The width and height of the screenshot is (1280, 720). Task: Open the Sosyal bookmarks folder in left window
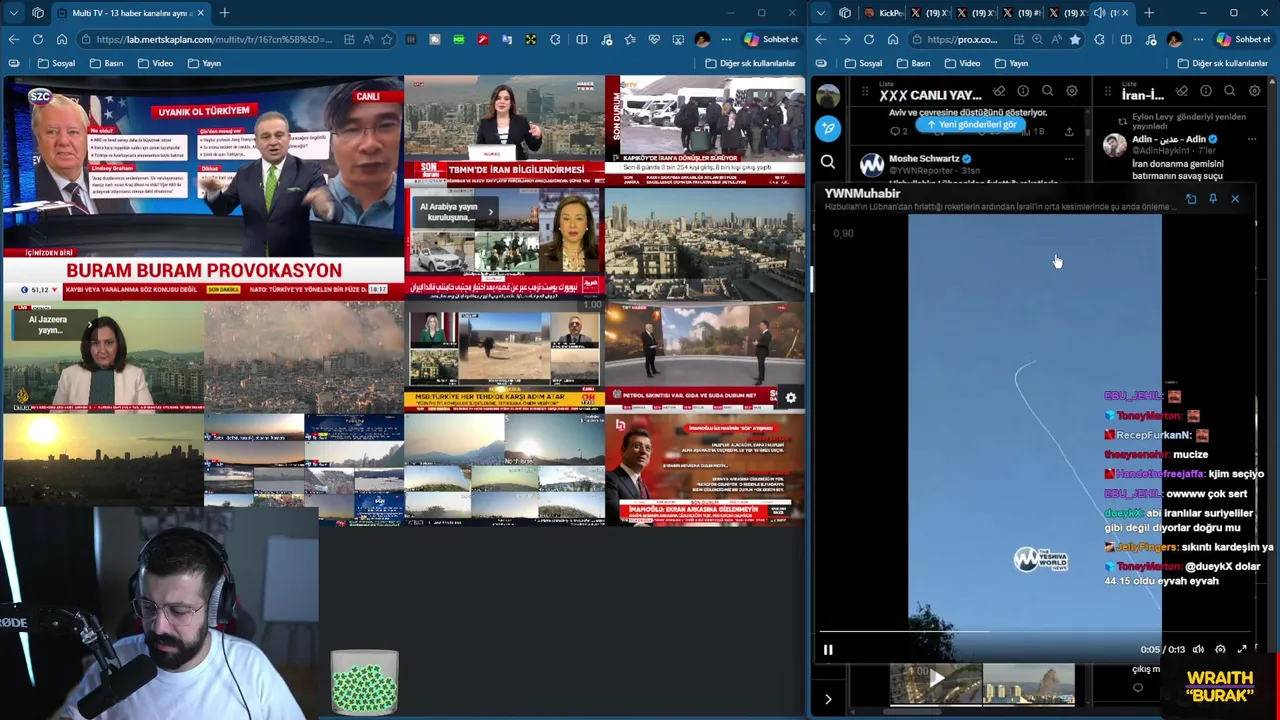pos(56,63)
